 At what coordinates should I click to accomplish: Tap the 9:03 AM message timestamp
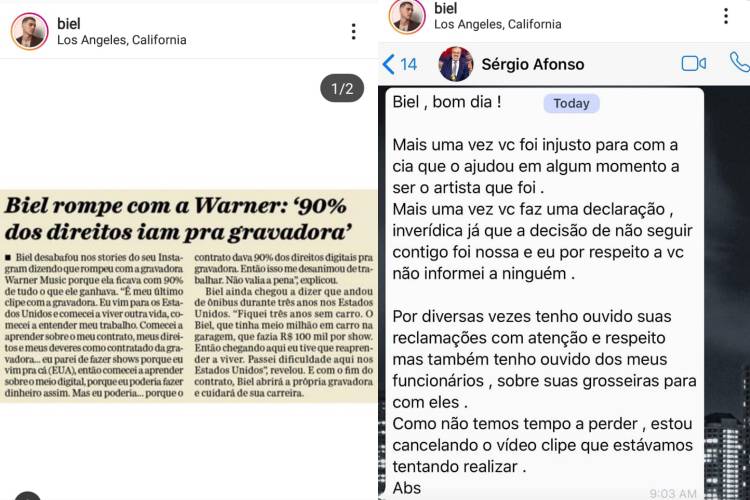click(x=673, y=493)
